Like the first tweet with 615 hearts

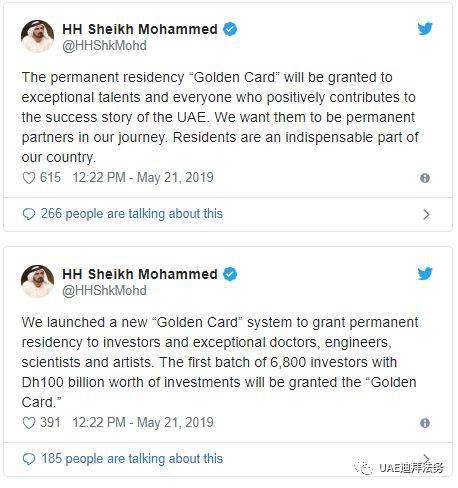coord(29,178)
